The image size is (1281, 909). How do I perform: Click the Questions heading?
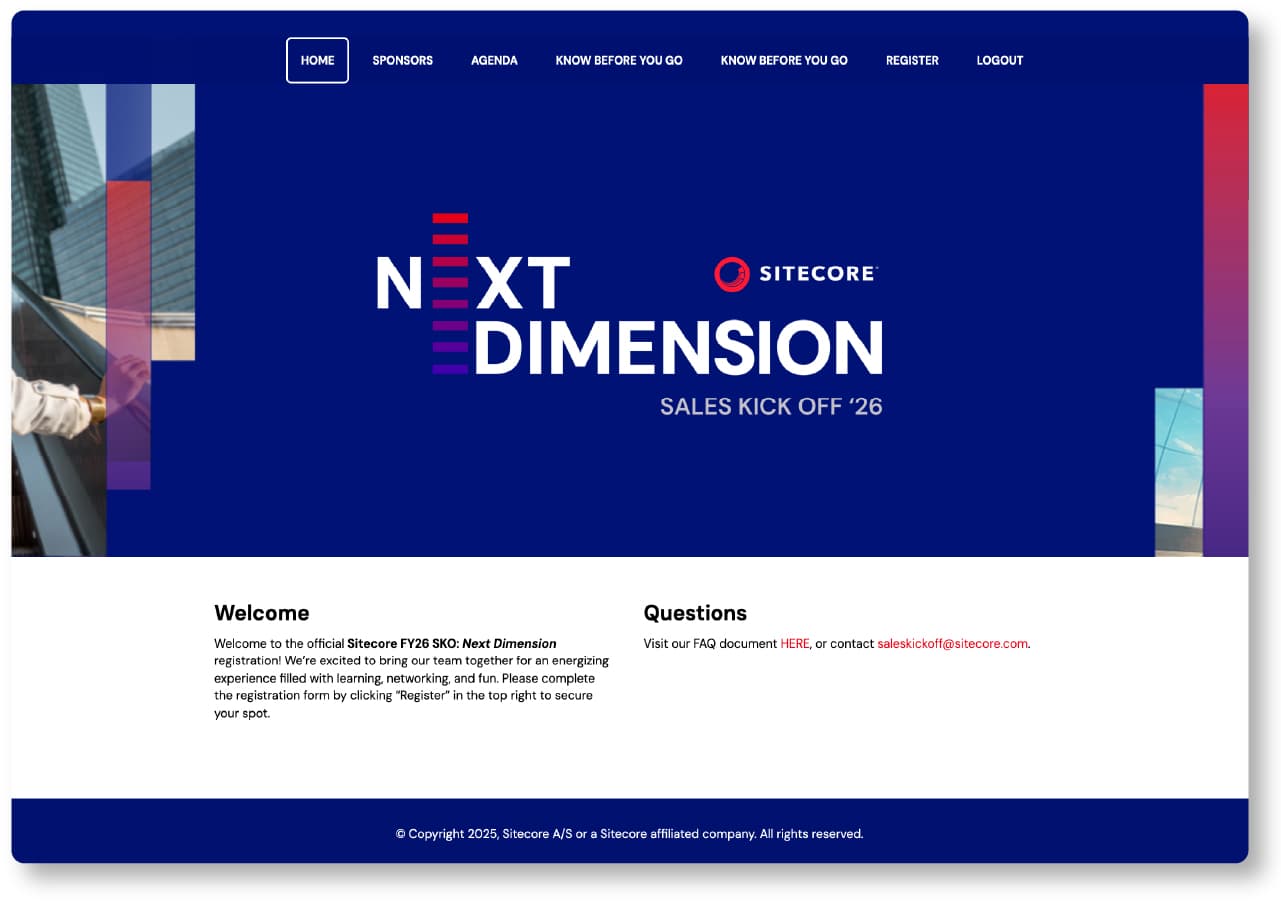pyautogui.click(x=694, y=613)
